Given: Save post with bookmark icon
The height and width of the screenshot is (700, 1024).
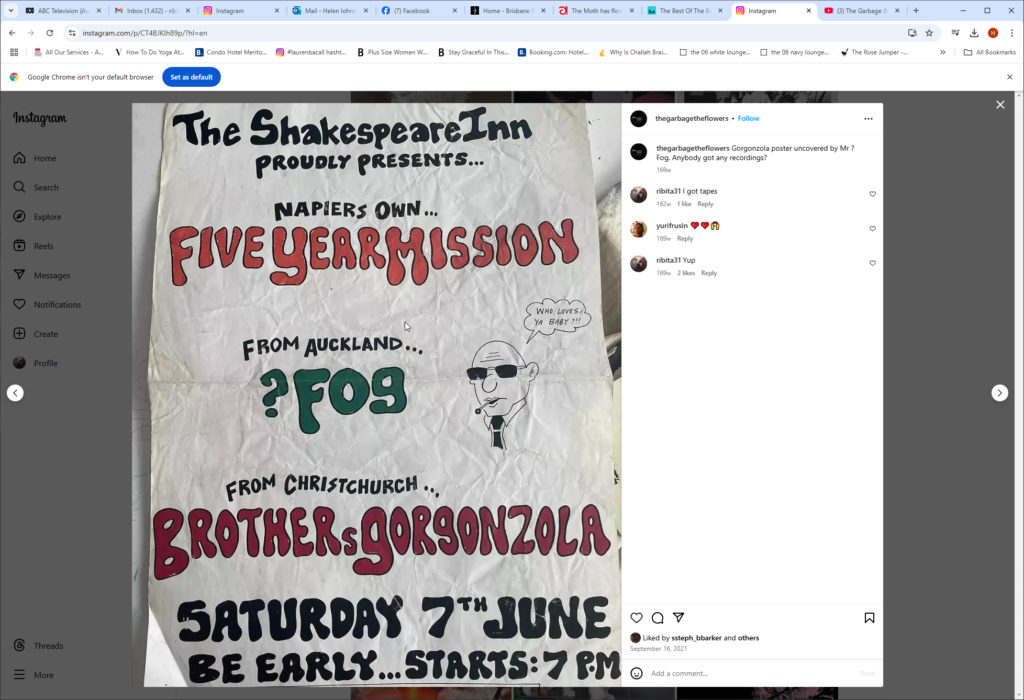Looking at the screenshot, I should tap(869, 618).
